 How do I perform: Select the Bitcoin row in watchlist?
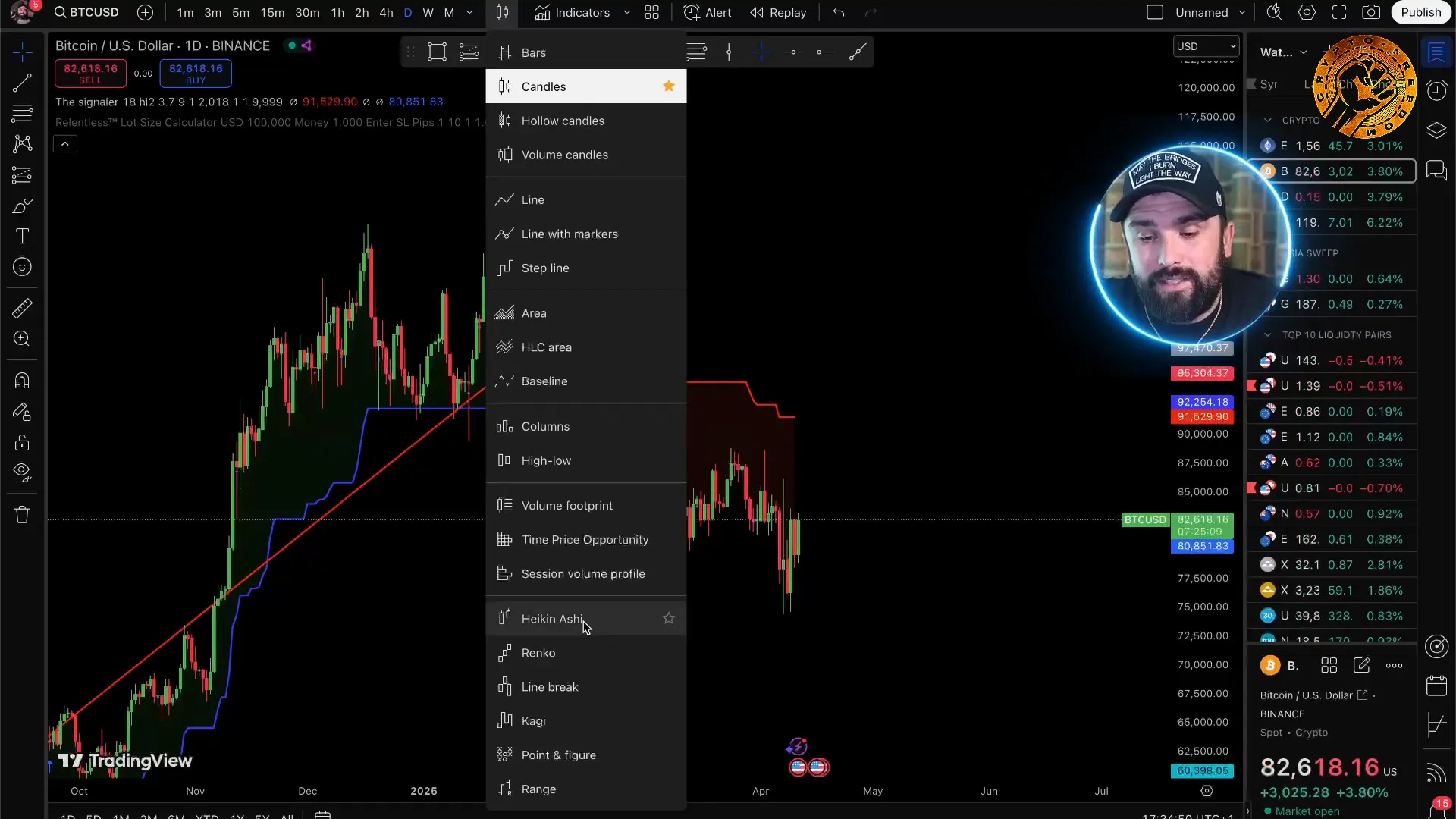1332,171
